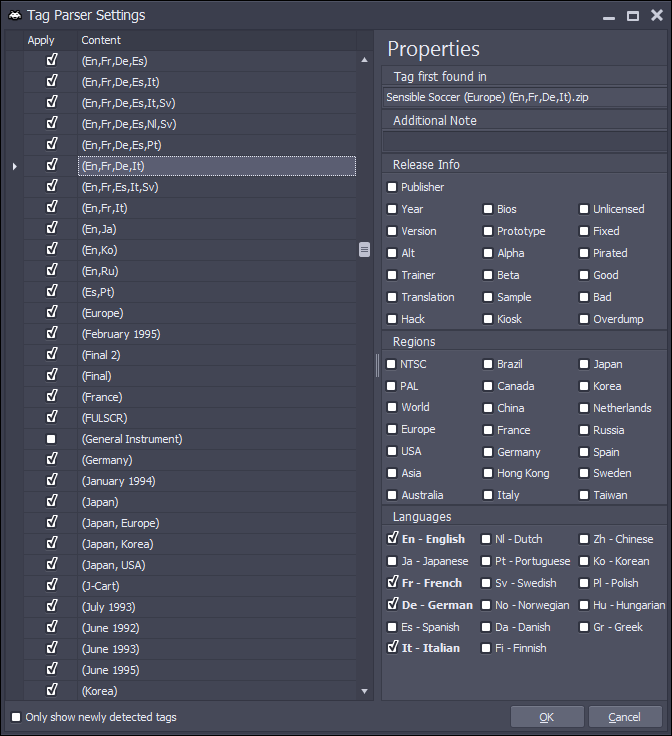Toggle the Apply checkbox for (FULSCR)
This screenshot has width=672, height=736.
(52, 417)
